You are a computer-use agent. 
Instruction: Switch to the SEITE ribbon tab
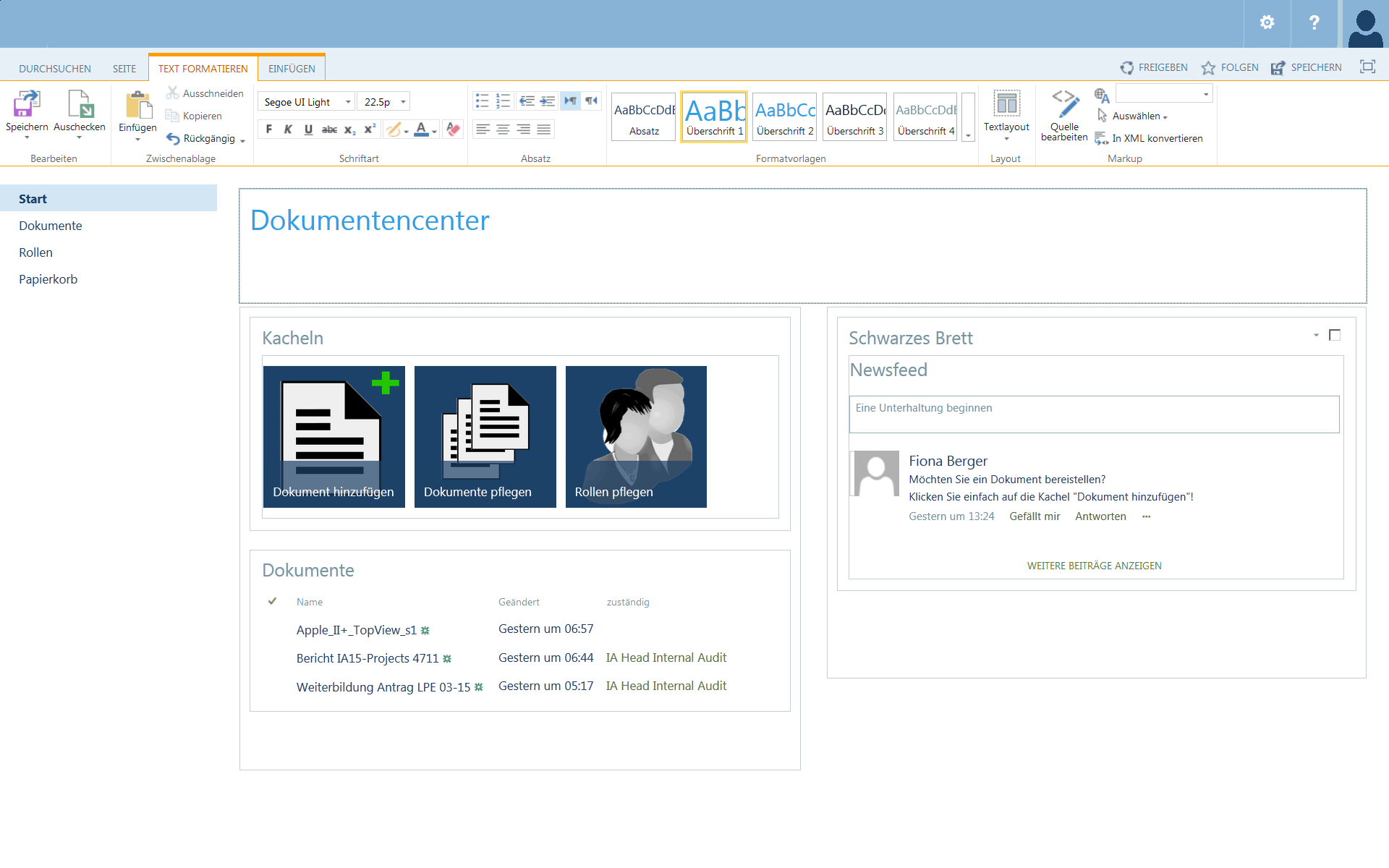124,69
